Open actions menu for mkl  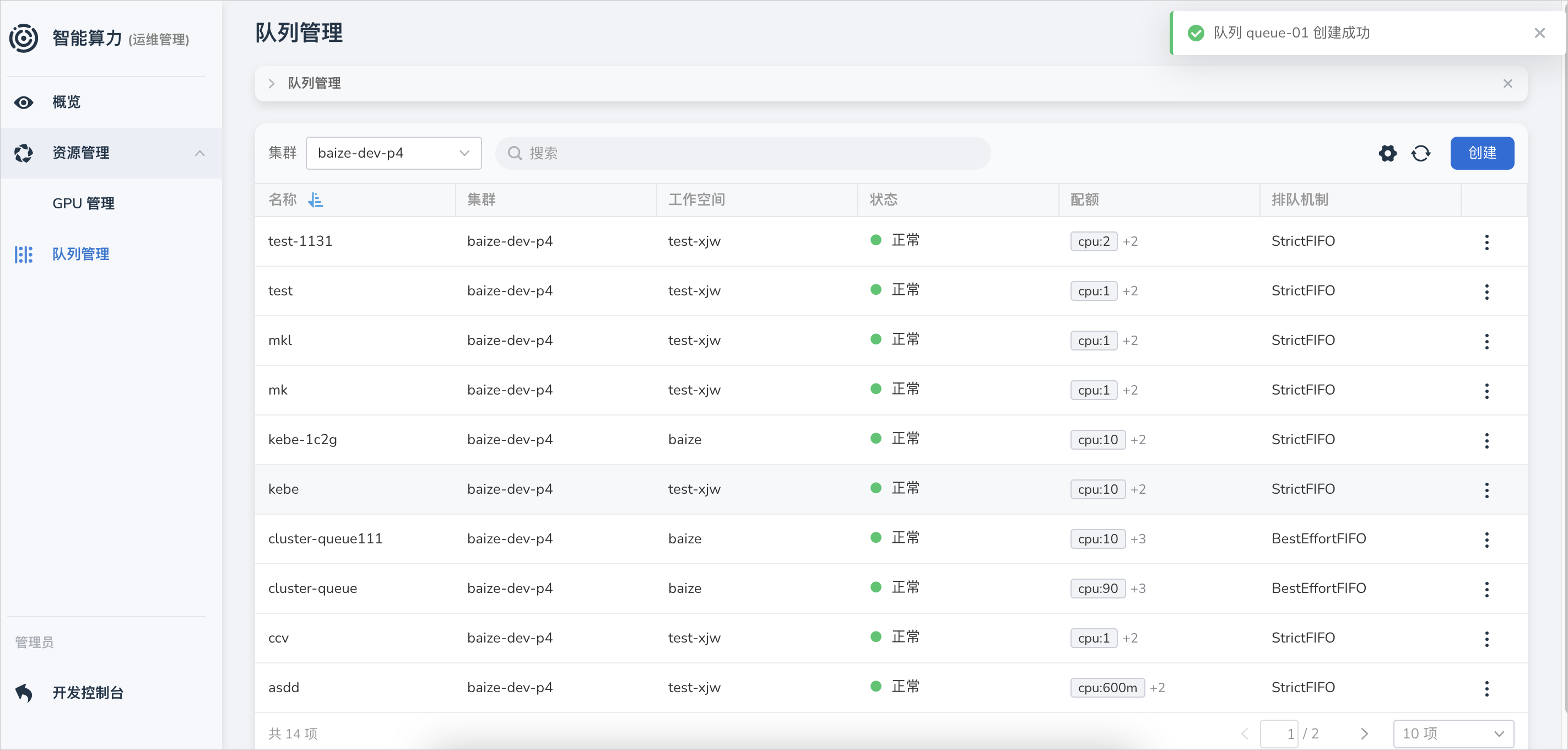coord(1486,342)
